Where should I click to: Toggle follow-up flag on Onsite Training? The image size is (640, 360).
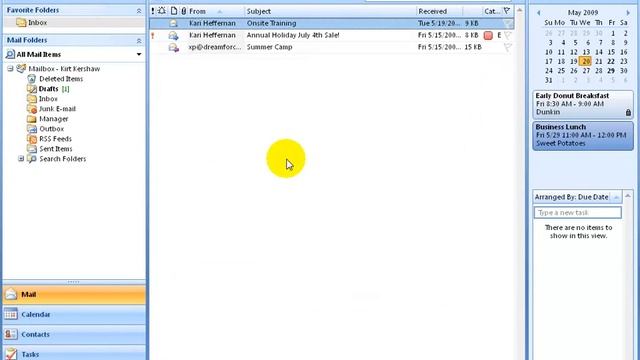coord(508,24)
